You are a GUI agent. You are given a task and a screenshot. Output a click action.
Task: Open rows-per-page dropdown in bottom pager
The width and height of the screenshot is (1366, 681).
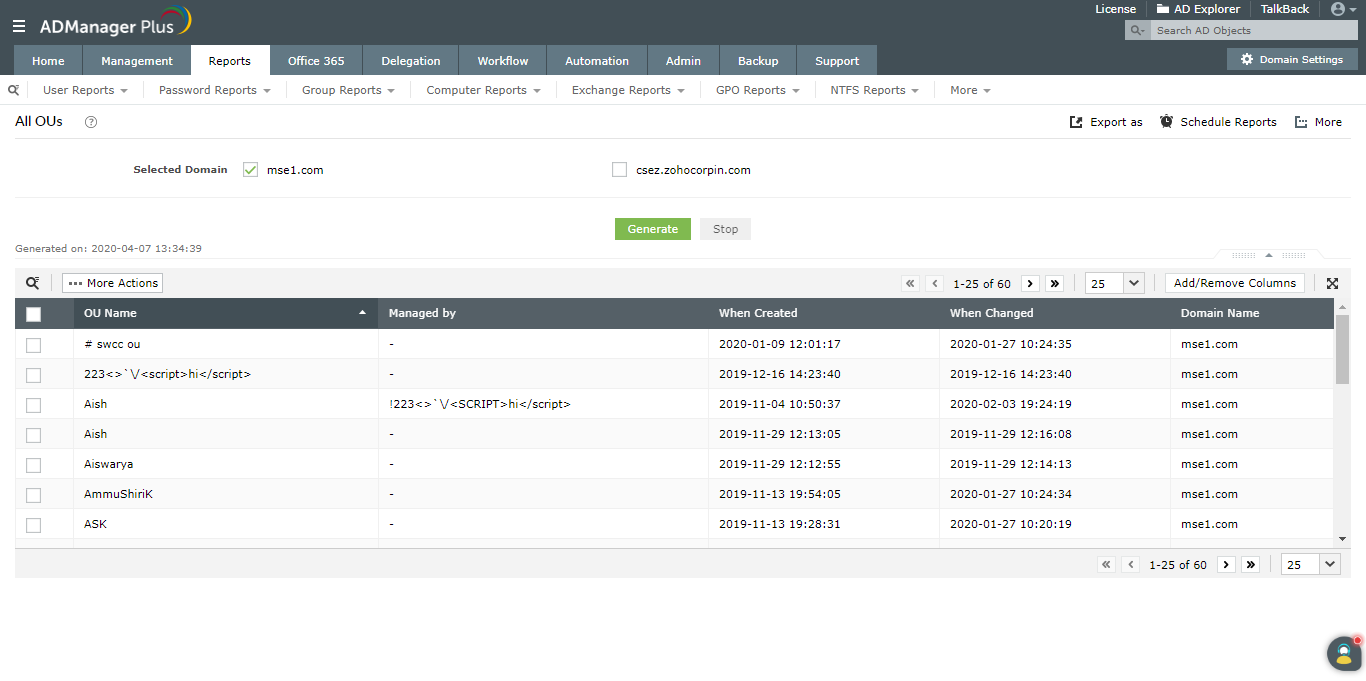tap(1310, 564)
